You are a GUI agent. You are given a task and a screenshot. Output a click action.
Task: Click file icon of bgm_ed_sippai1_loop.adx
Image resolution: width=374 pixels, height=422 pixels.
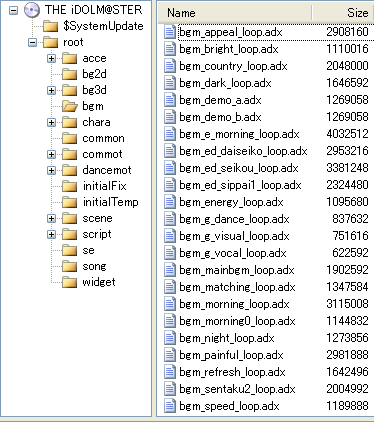pyautogui.click(x=170, y=185)
